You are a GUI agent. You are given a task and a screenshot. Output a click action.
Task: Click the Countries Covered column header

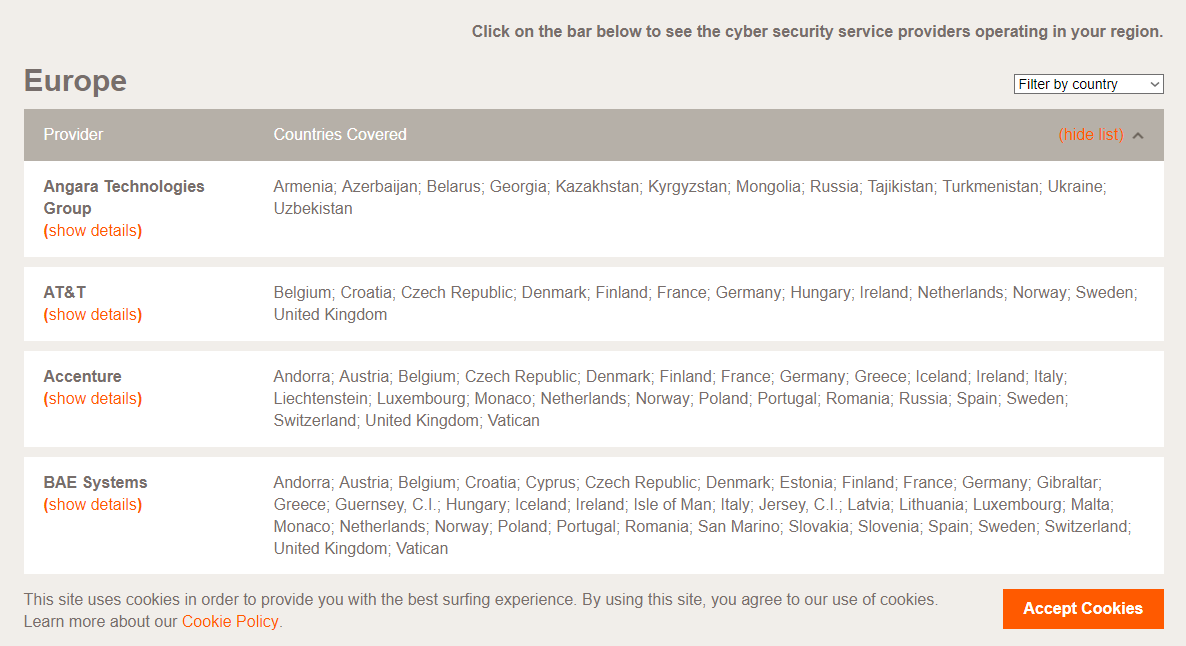coord(340,135)
